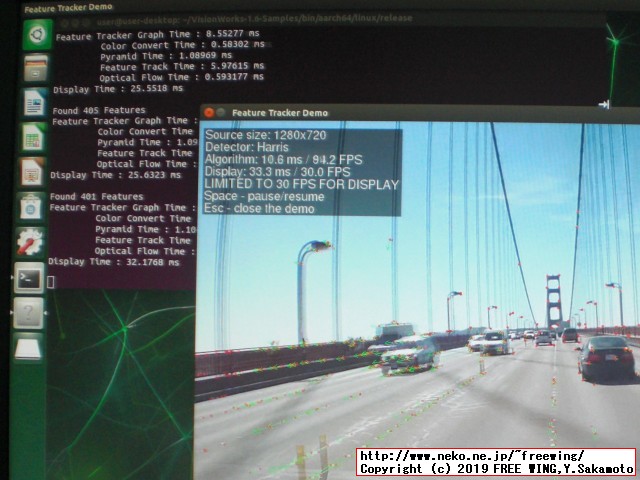Click terminal line 'Optical Flow Time : 0.593177 ms'
640x480 pixels.
pos(182,78)
